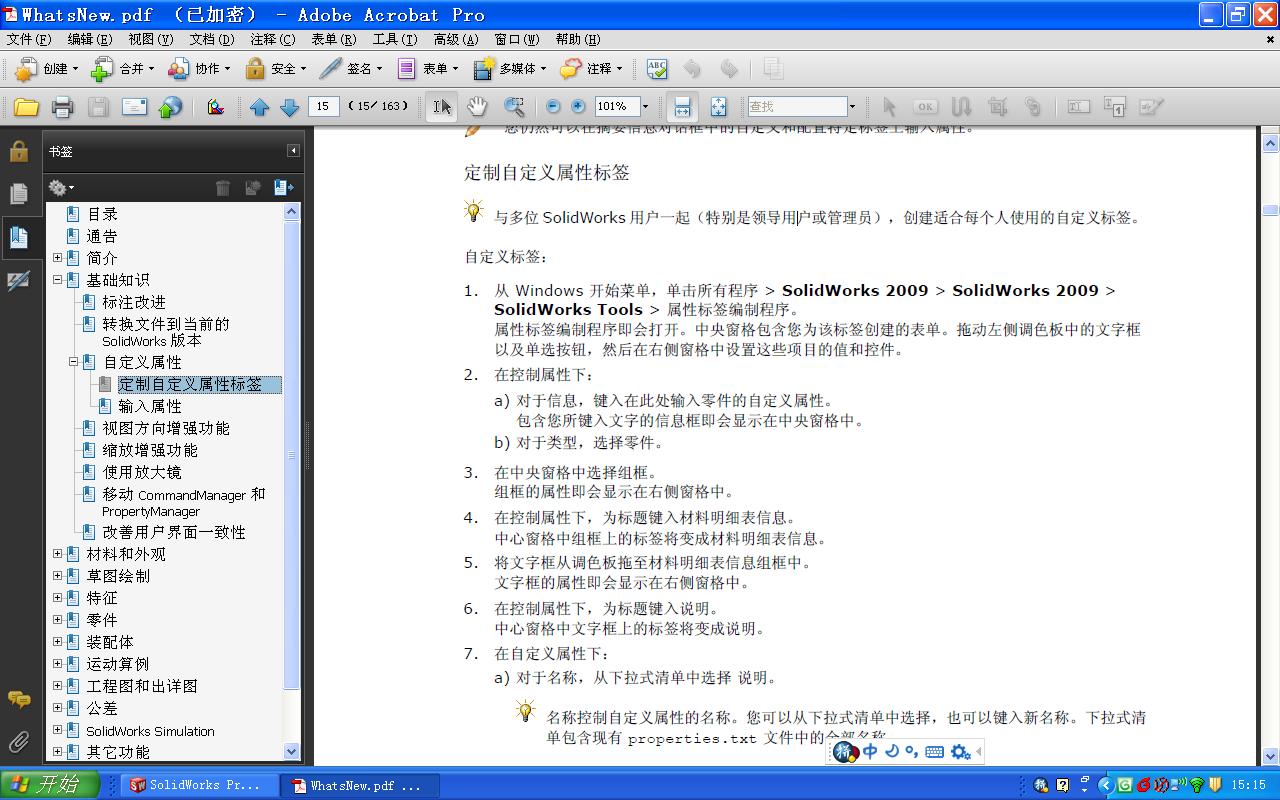This screenshot has height=800, width=1280.
Task: Collapse the 自定义属性 bookmark node
Action: point(73,362)
